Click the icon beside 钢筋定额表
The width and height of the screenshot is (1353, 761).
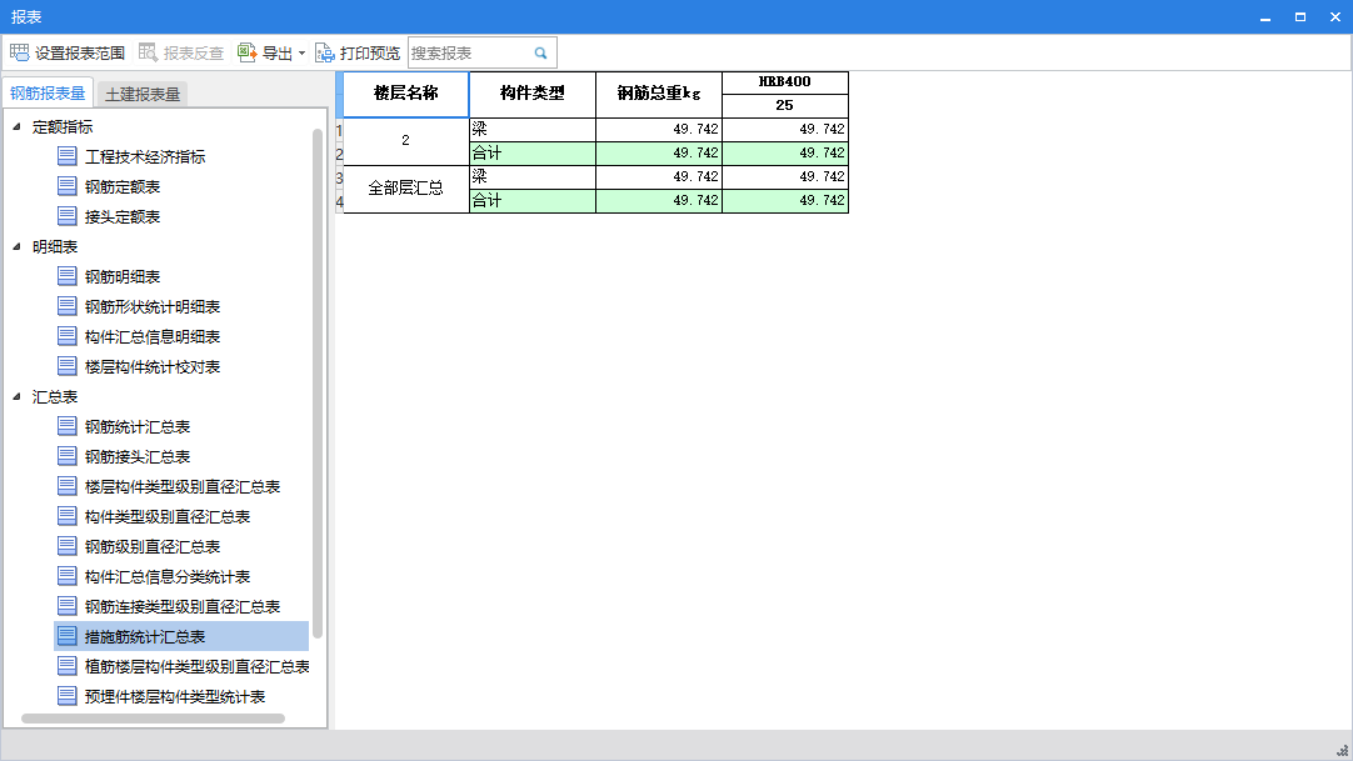67,186
